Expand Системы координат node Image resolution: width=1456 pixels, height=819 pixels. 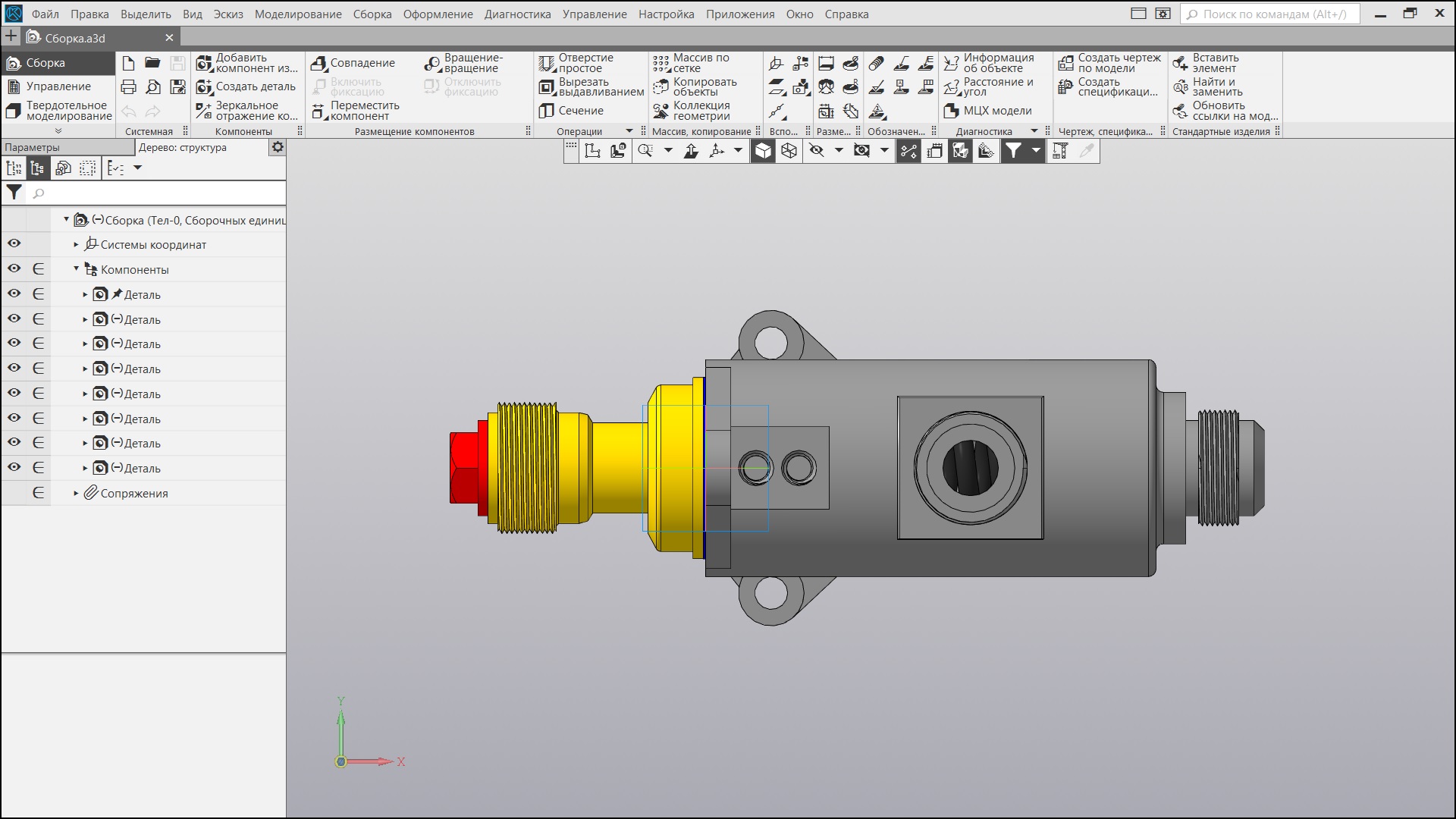point(76,244)
